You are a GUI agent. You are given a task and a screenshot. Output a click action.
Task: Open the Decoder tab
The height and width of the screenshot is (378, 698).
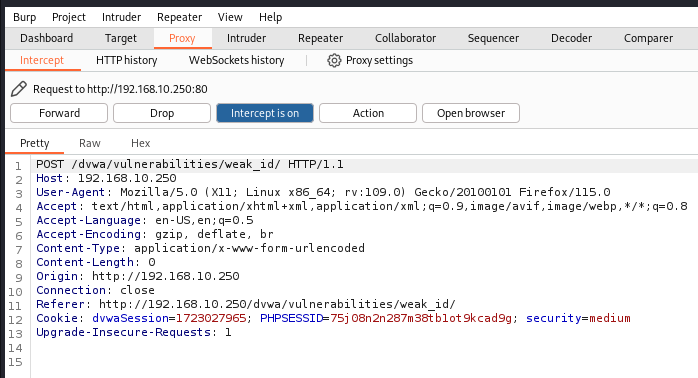coord(572,38)
